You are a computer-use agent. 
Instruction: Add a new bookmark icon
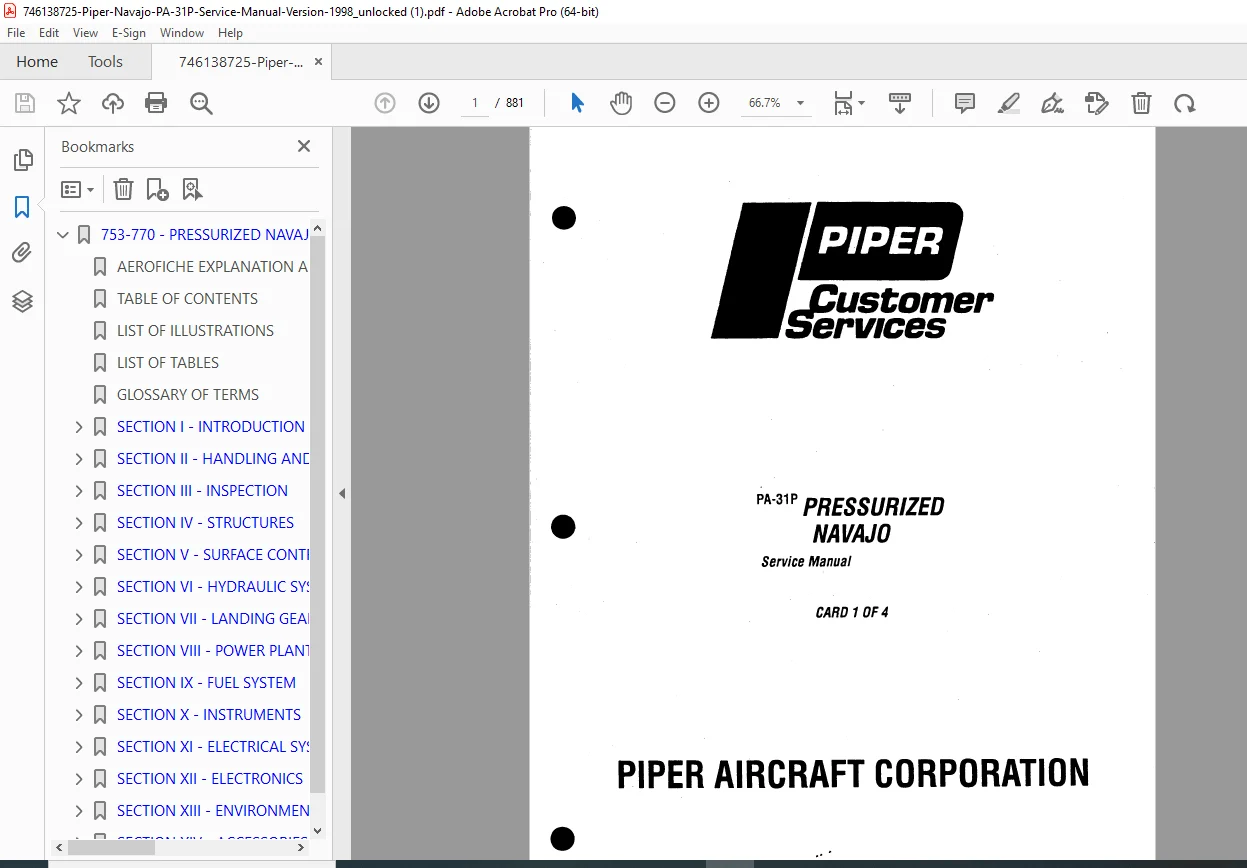tap(157, 189)
